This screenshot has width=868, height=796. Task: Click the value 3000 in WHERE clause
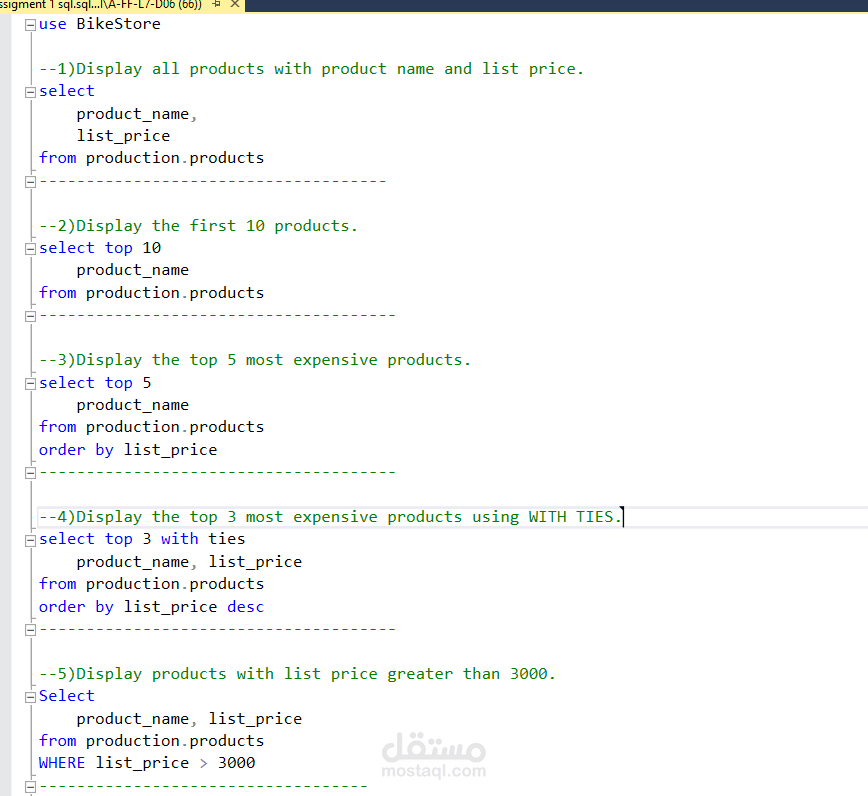pyautogui.click(x=236, y=763)
